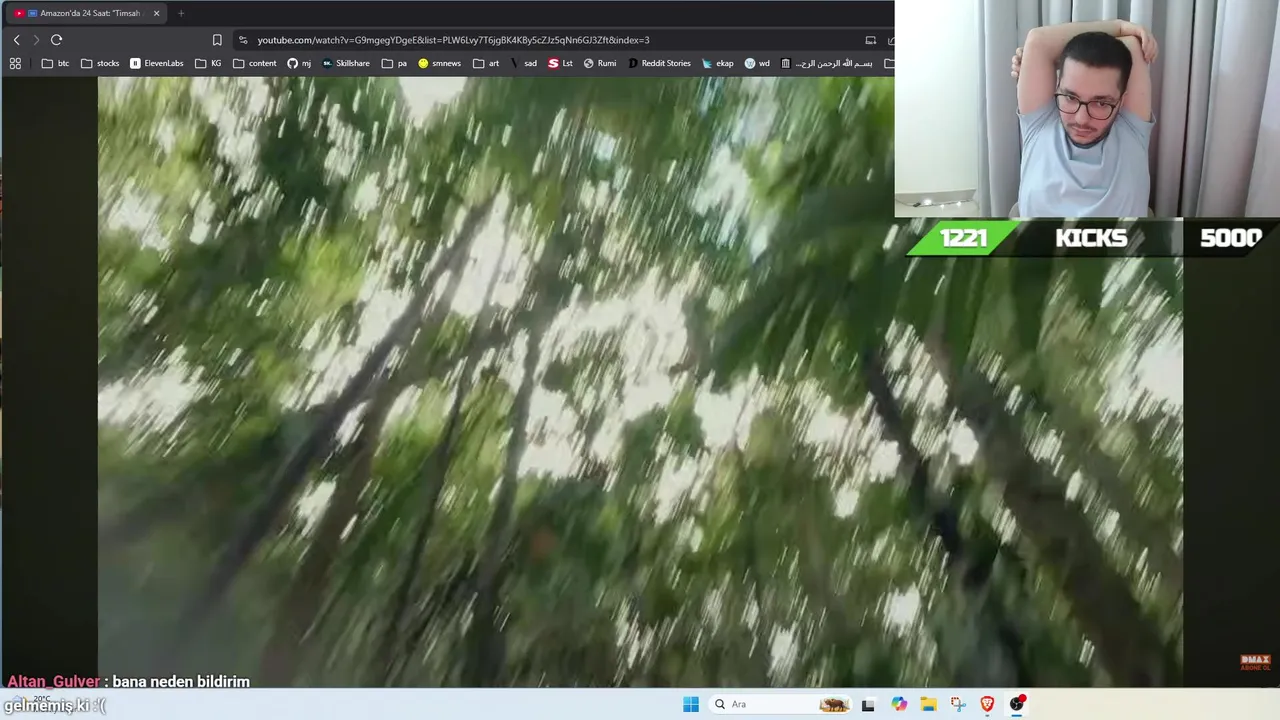The image size is (1280, 720).
Task: Reload the YouTube page
Action: pyautogui.click(x=56, y=40)
